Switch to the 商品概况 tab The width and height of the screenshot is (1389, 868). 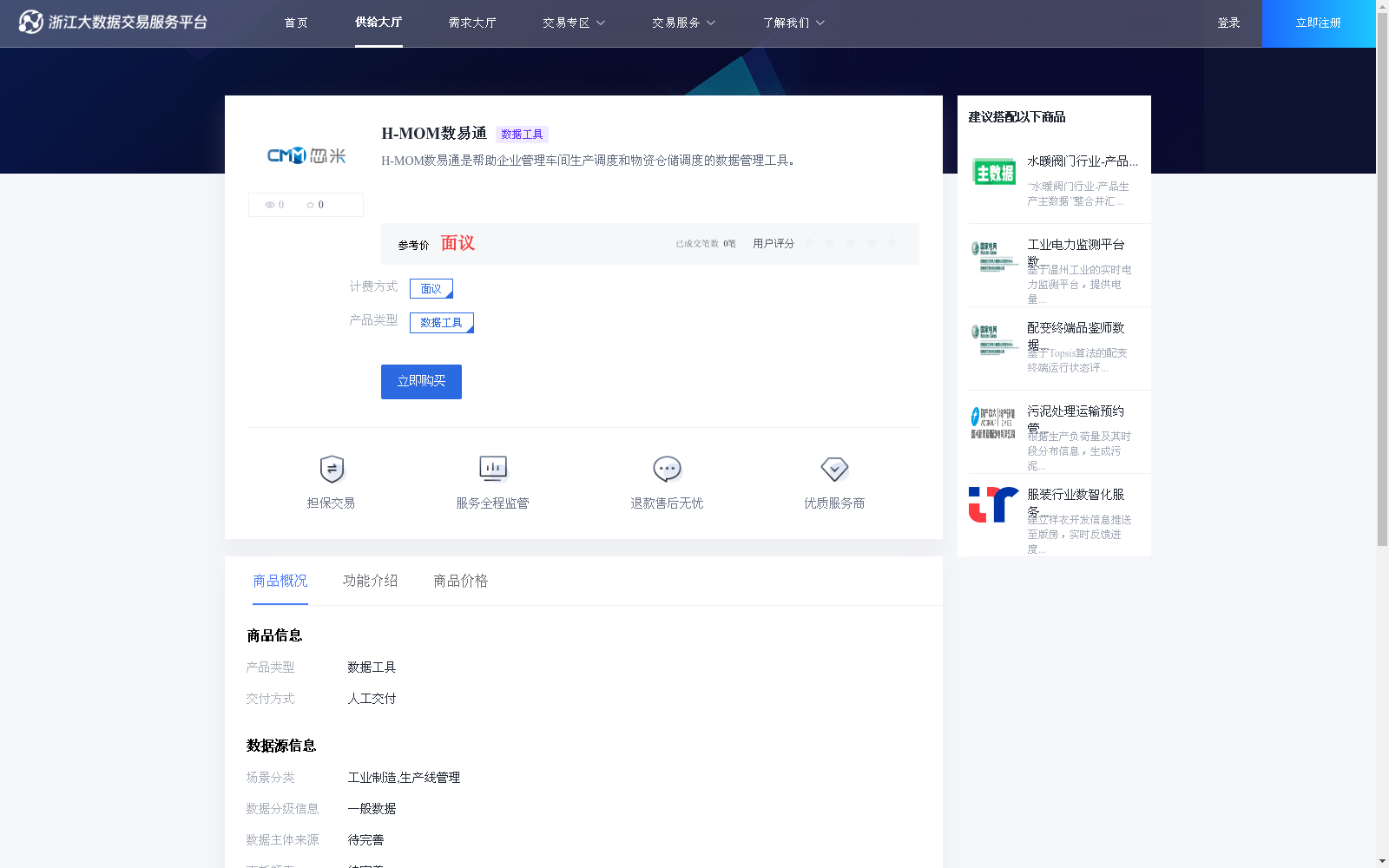tap(280, 581)
